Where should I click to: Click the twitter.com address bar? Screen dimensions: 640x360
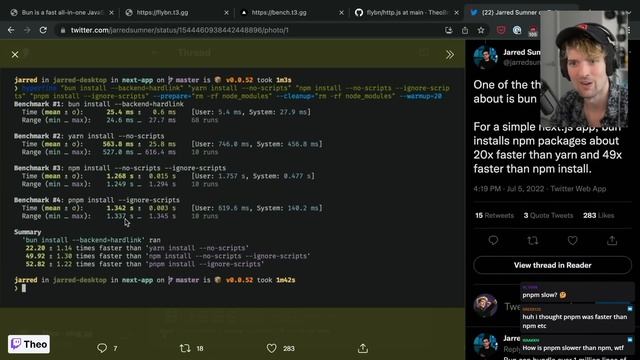[x=249, y=30]
